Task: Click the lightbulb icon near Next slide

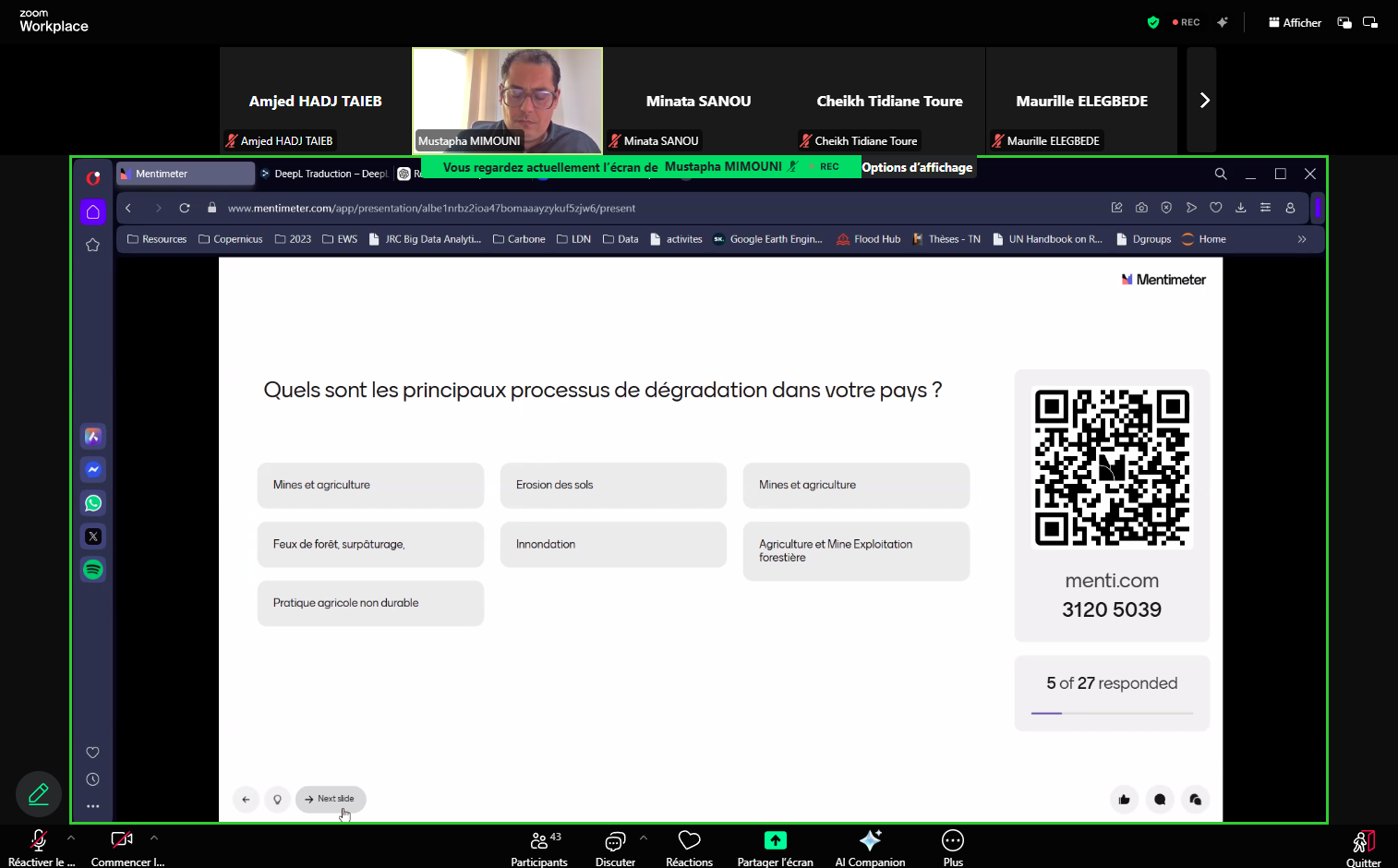Action: [278, 800]
